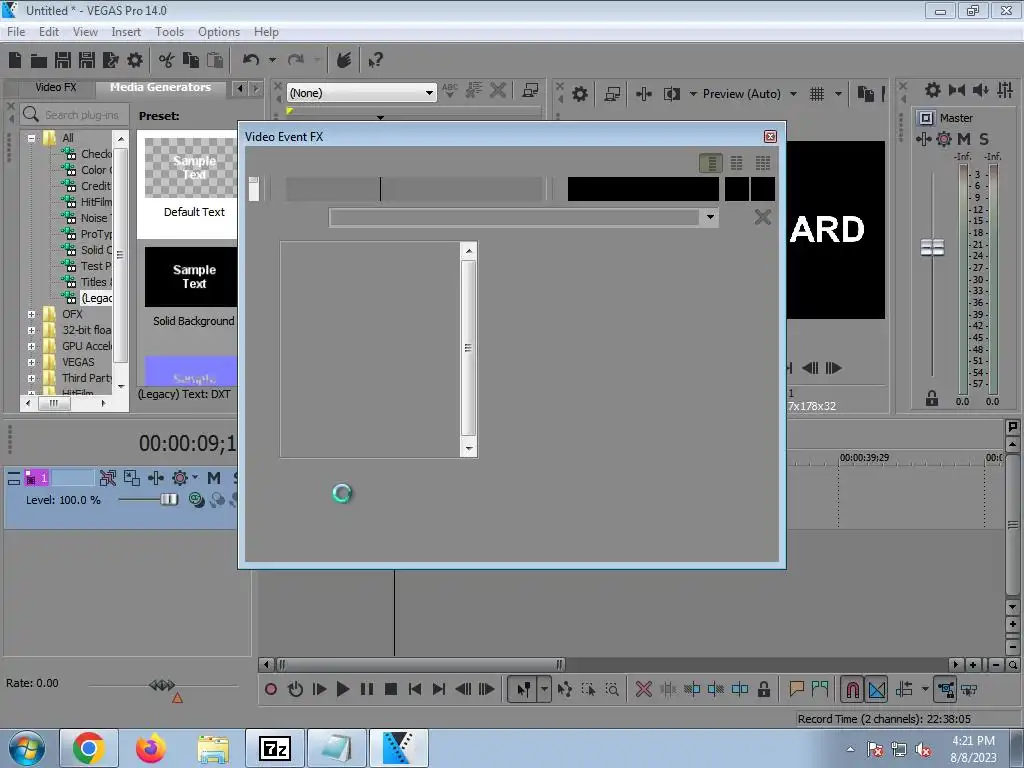1024x768 pixels.
Task: Click the Undo arrow icon
Action: [x=251, y=60]
